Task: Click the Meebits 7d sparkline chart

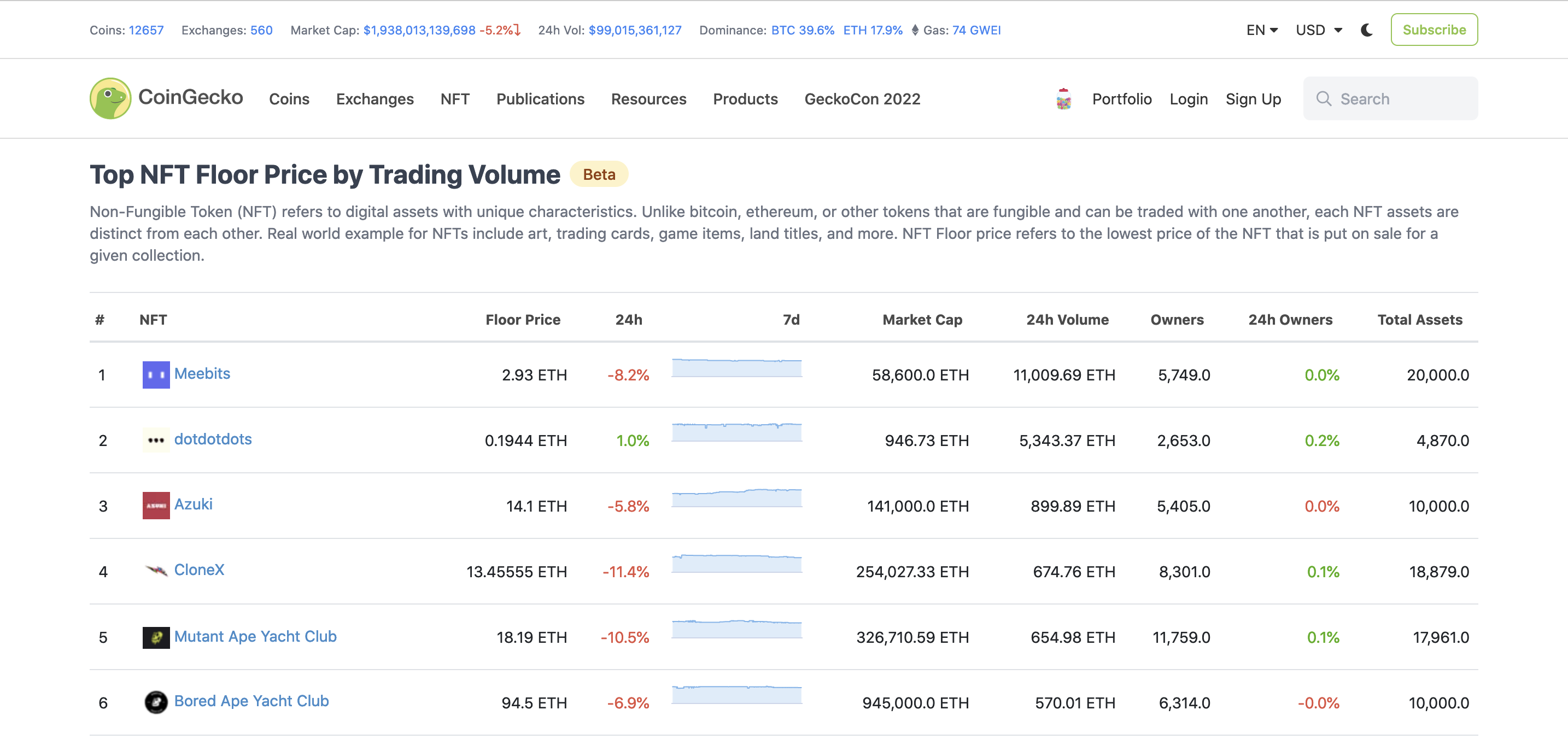Action: tap(736, 369)
